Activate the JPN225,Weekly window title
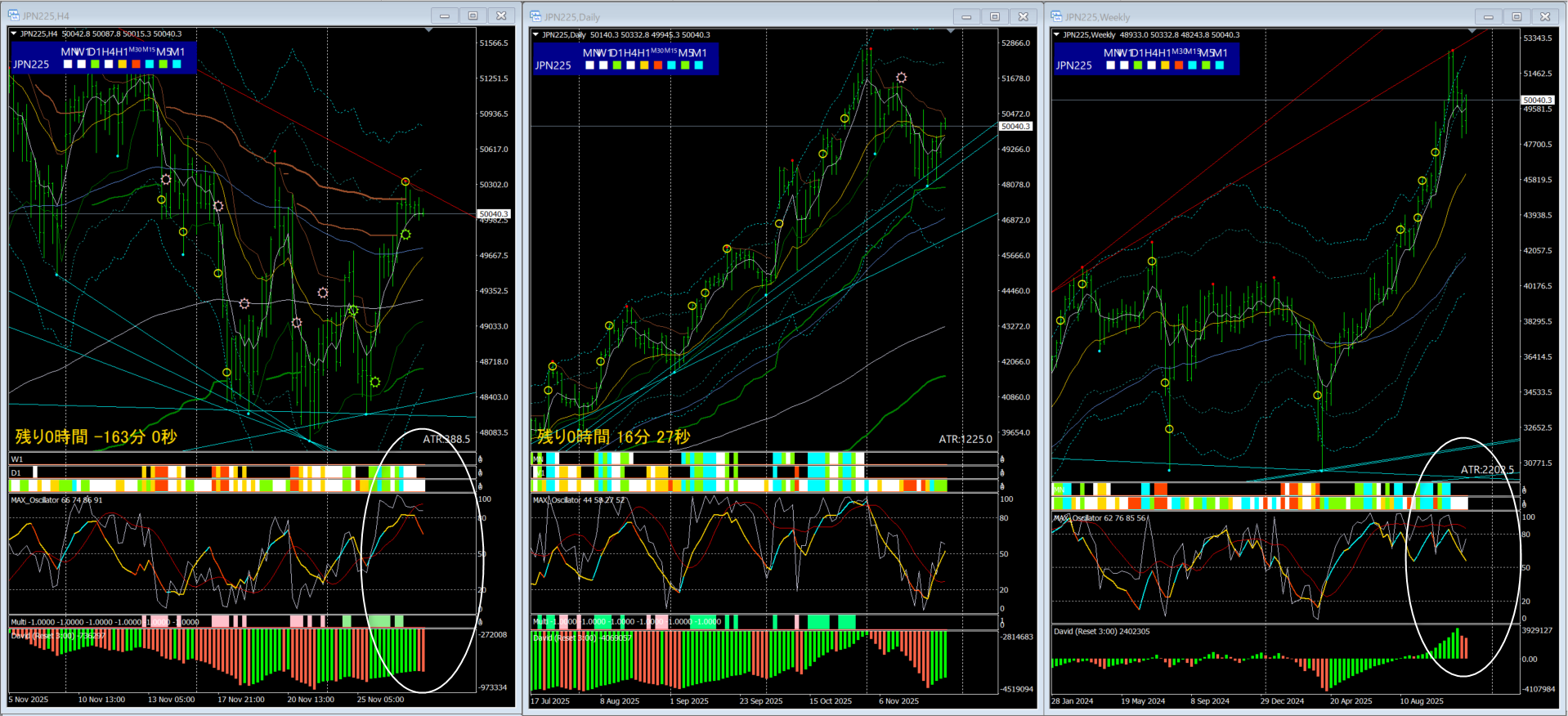The image size is (1568, 716). point(1097,16)
